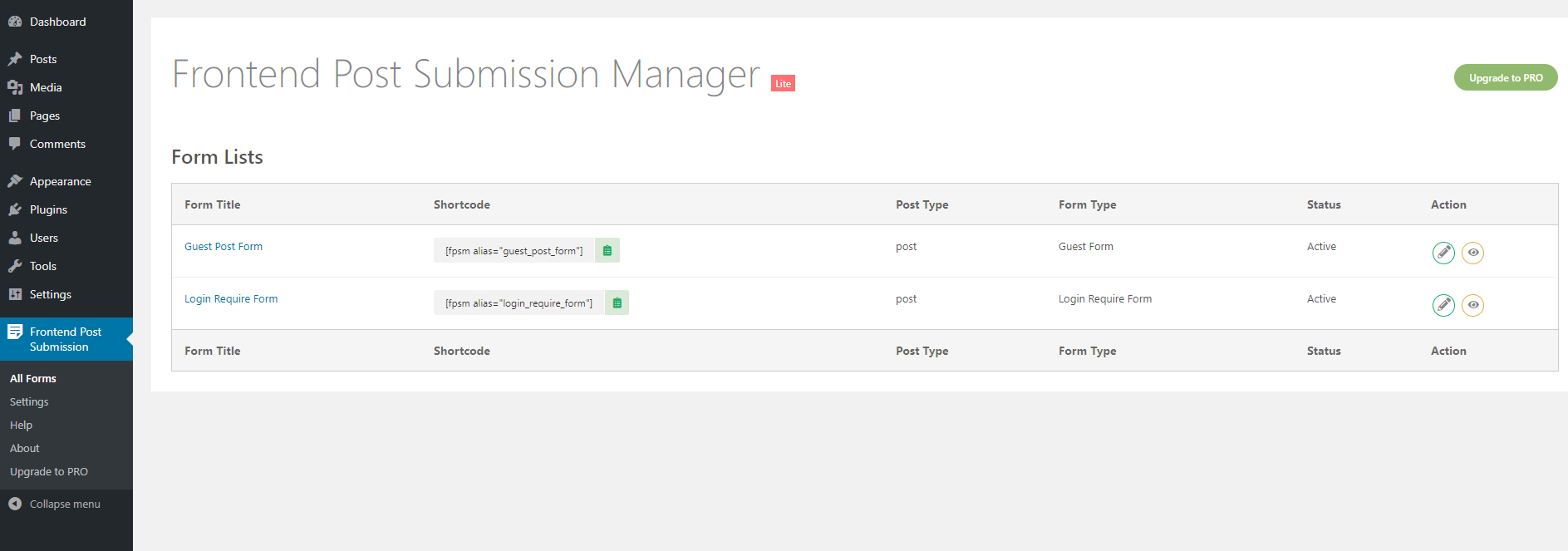
Task: Click the Frontend Post Submission form icon
Action: point(15,332)
